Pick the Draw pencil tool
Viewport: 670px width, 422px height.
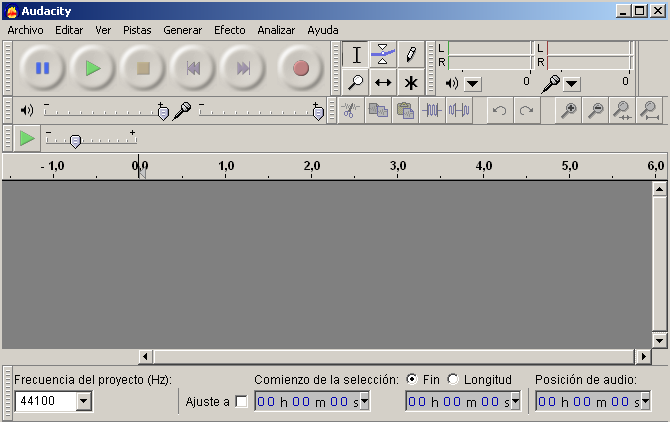(x=410, y=54)
